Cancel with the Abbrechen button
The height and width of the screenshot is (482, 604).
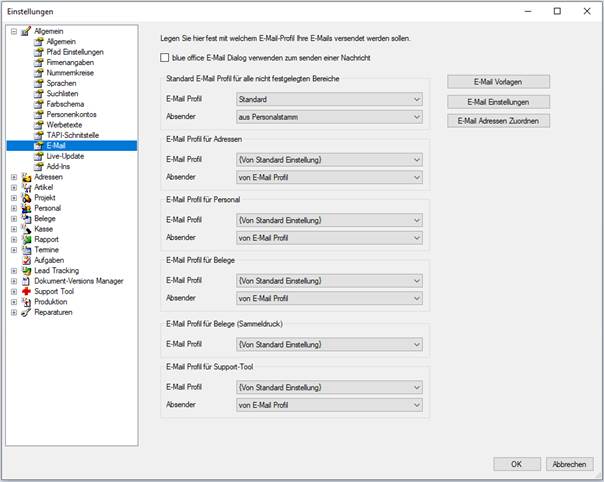[x=570, y=464]
